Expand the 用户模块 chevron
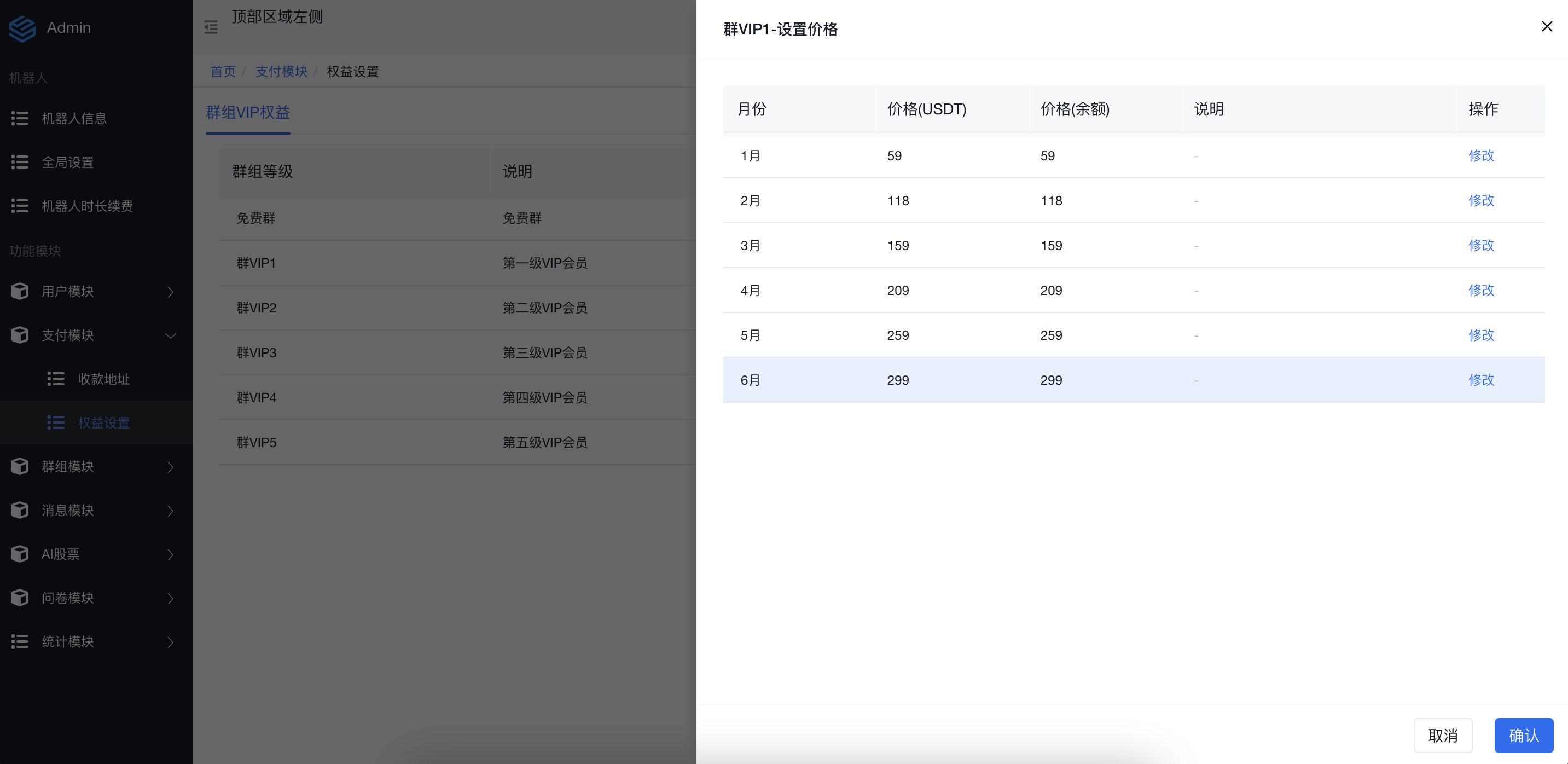1568x764 pixels. tap(171, 292)
